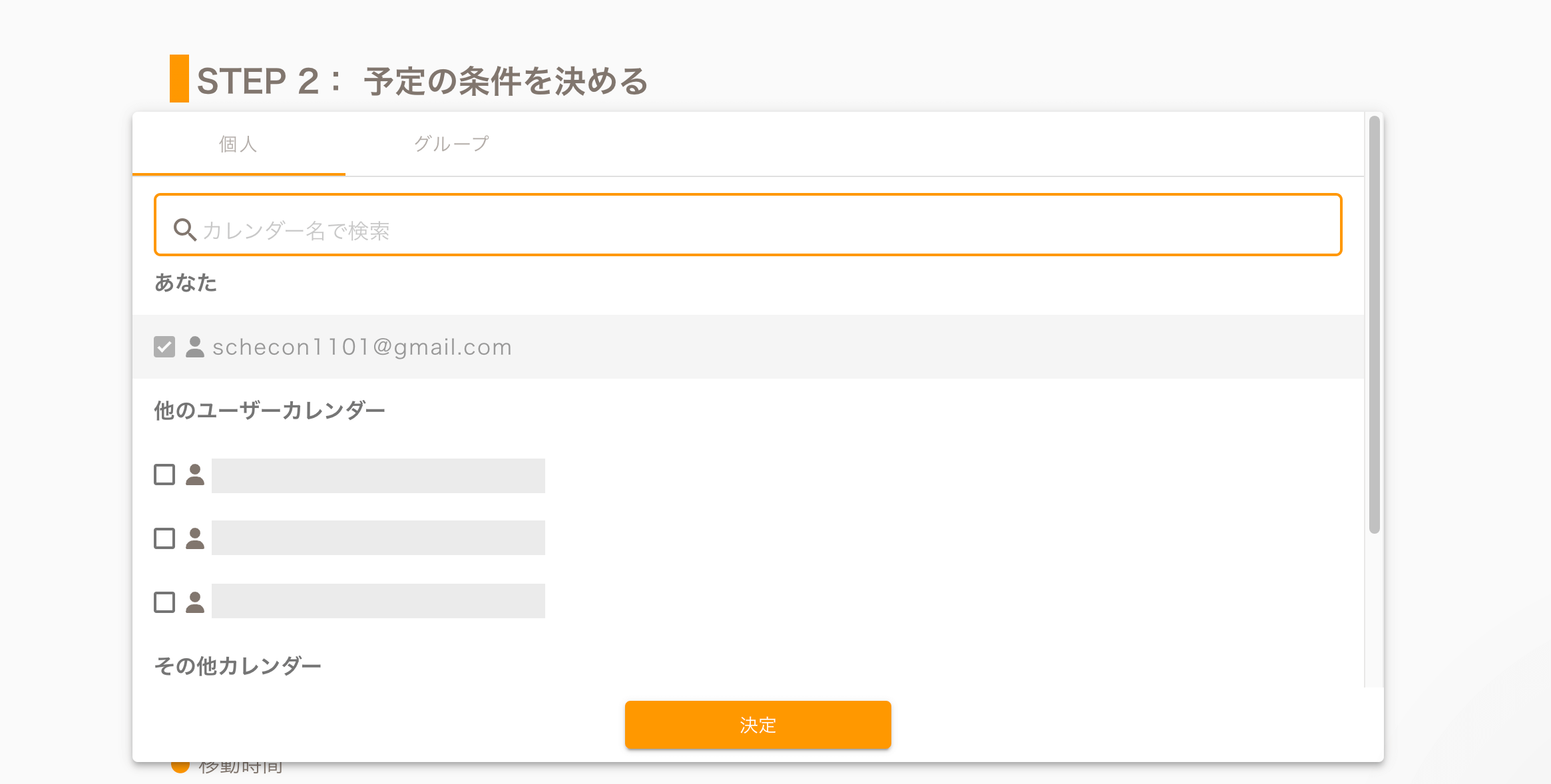
Task: Click the magnifier icon in the search box
Action: [x=184, y=230]
